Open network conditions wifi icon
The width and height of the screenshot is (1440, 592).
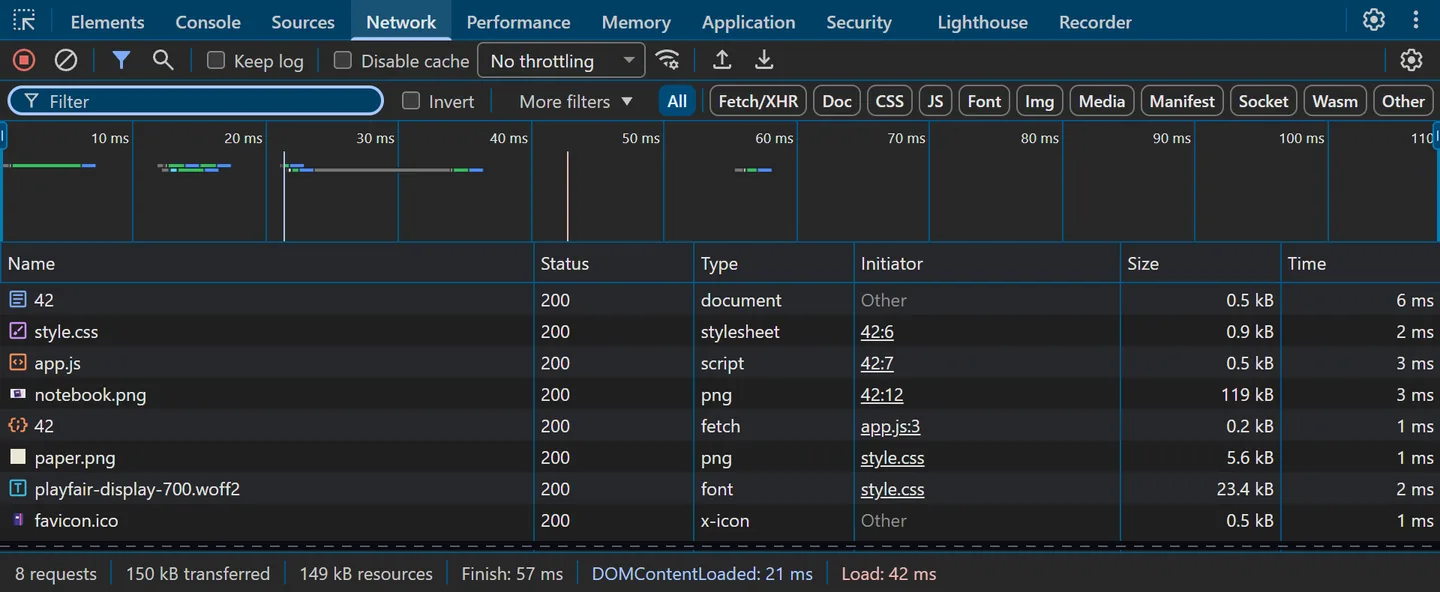point(668,60)
